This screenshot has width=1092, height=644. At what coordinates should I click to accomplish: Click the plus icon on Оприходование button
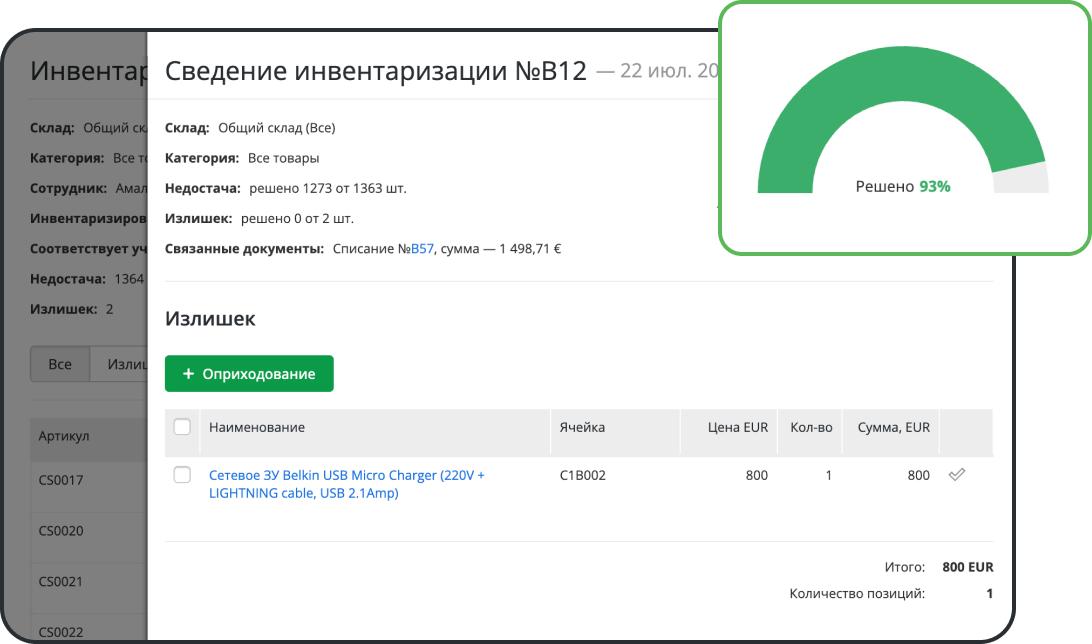pos(188,373)
